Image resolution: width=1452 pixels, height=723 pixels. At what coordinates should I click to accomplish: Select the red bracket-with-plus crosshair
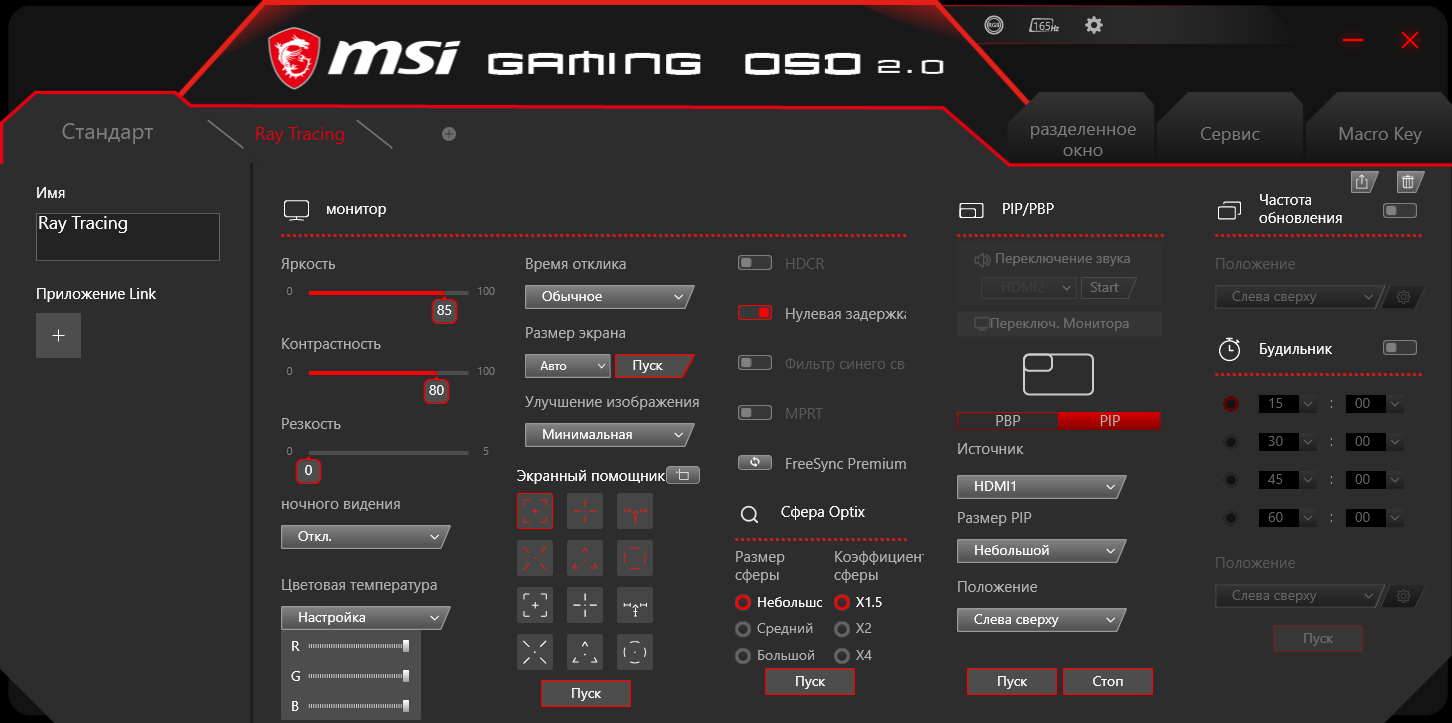[x=535, y=511]
